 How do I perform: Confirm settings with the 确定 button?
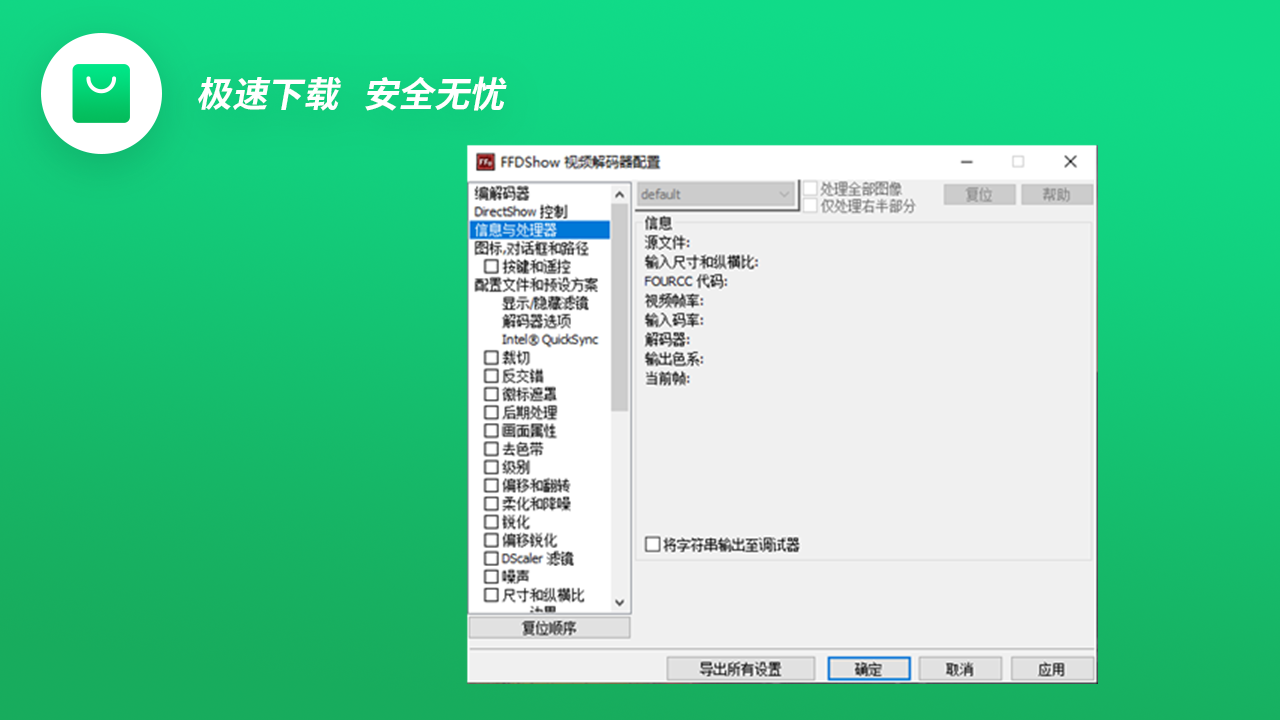868,668
